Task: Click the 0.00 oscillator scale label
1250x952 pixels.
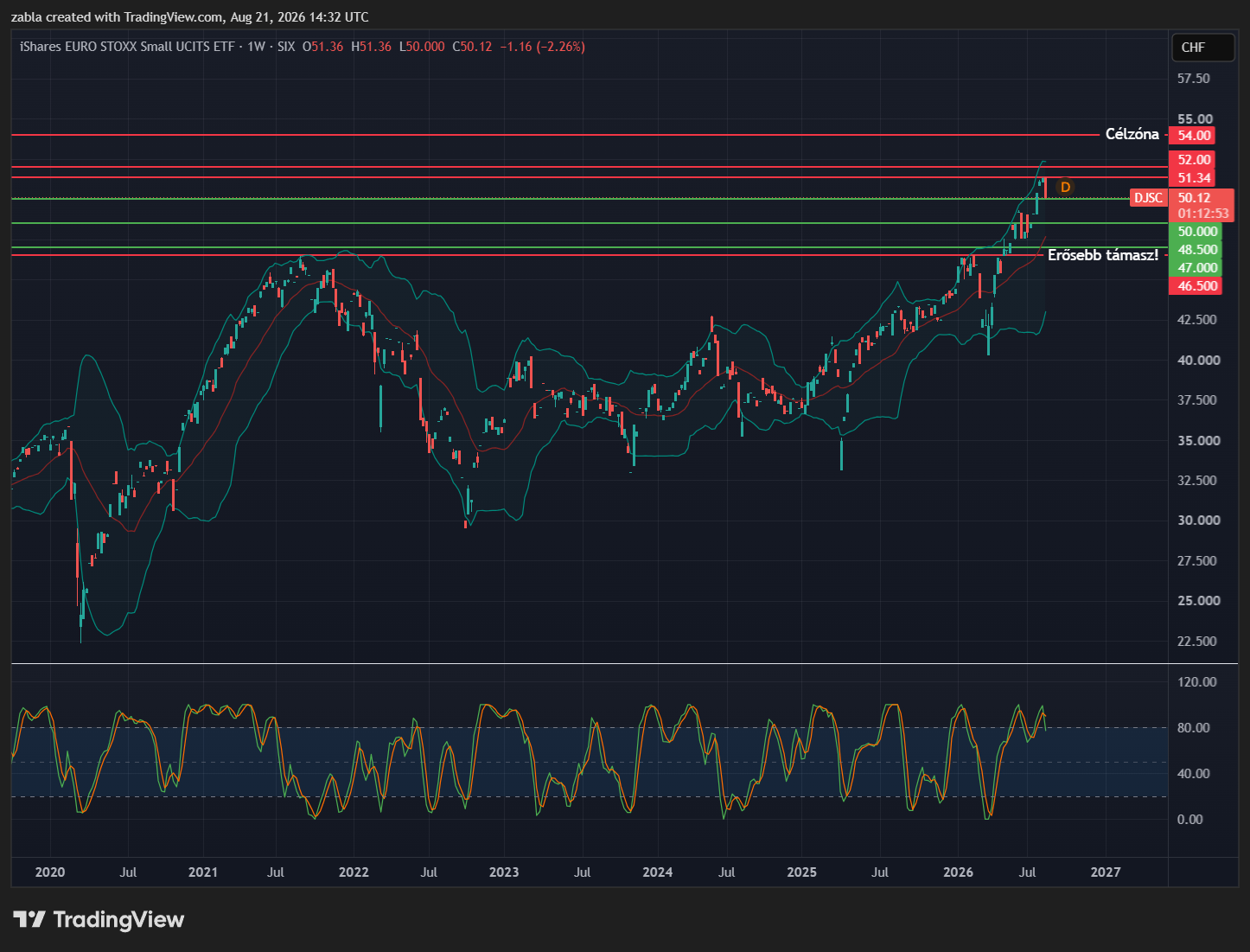Action: point(1190,819)
